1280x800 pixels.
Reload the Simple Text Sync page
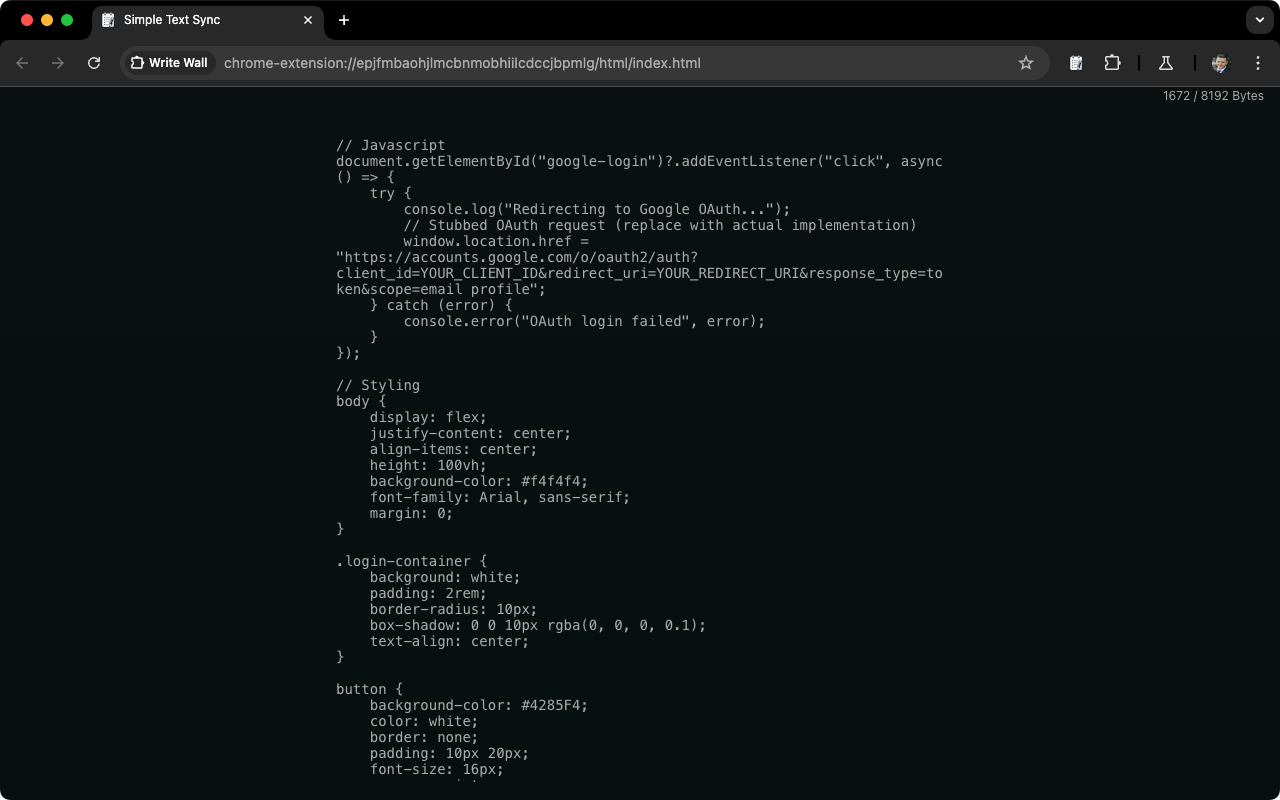[93, 62]
